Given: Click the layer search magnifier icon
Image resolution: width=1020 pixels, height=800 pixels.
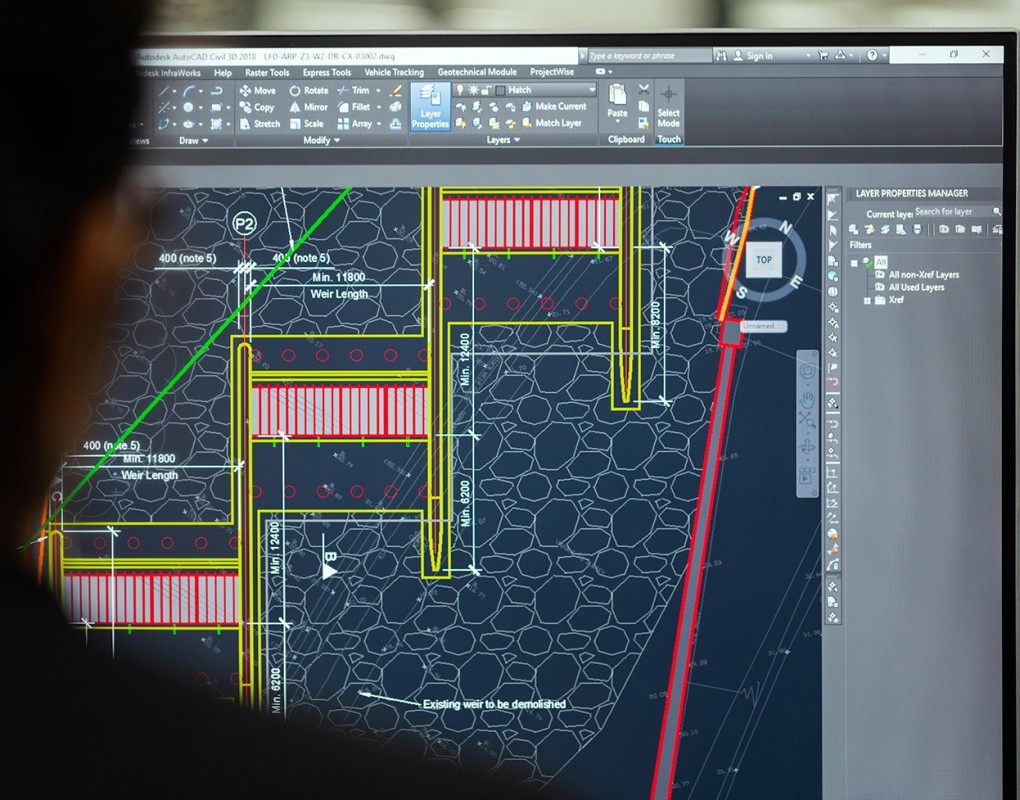Looking at the screenshot, I should 996,211.
